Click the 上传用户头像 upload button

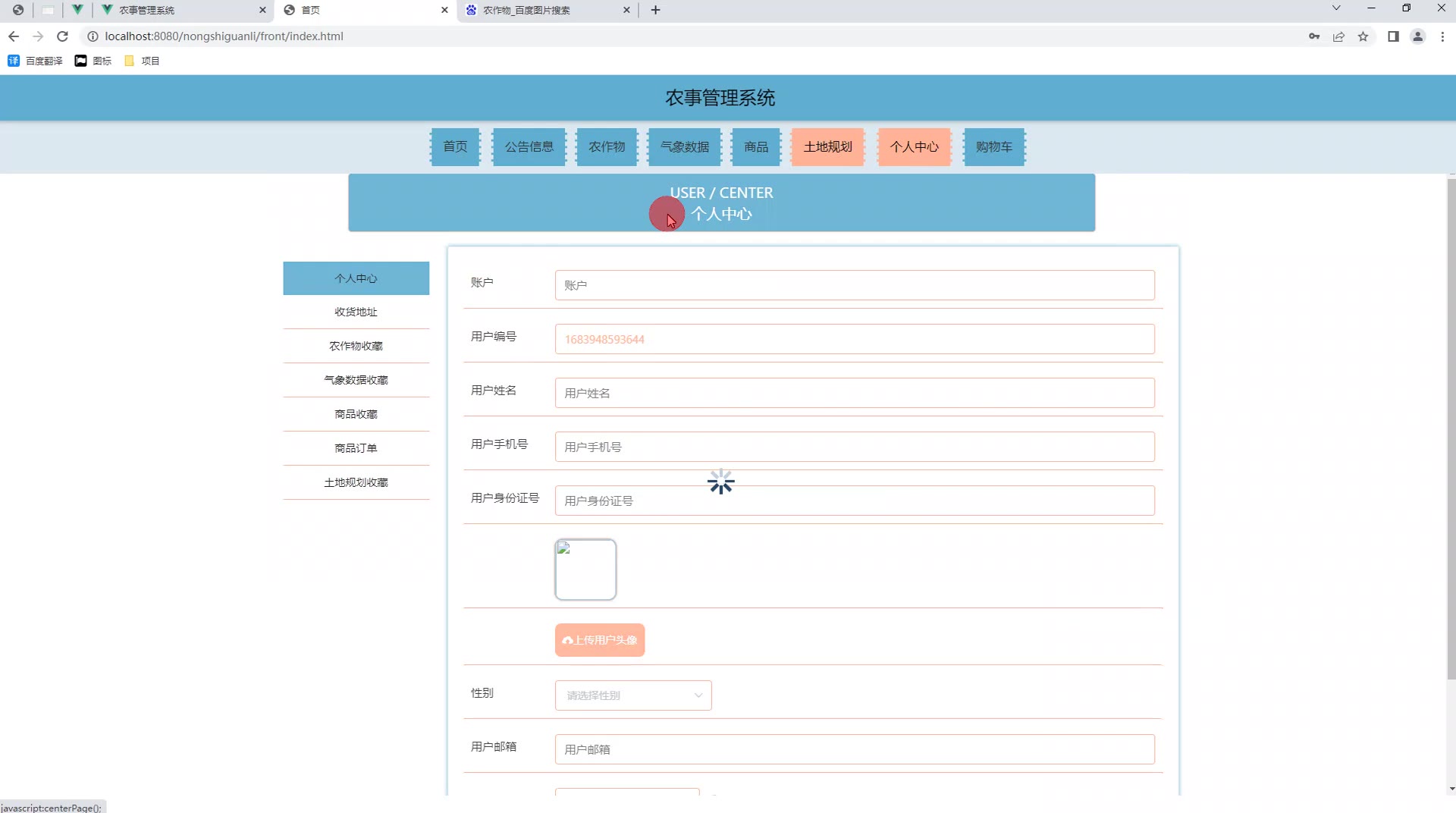pos(599,640)
